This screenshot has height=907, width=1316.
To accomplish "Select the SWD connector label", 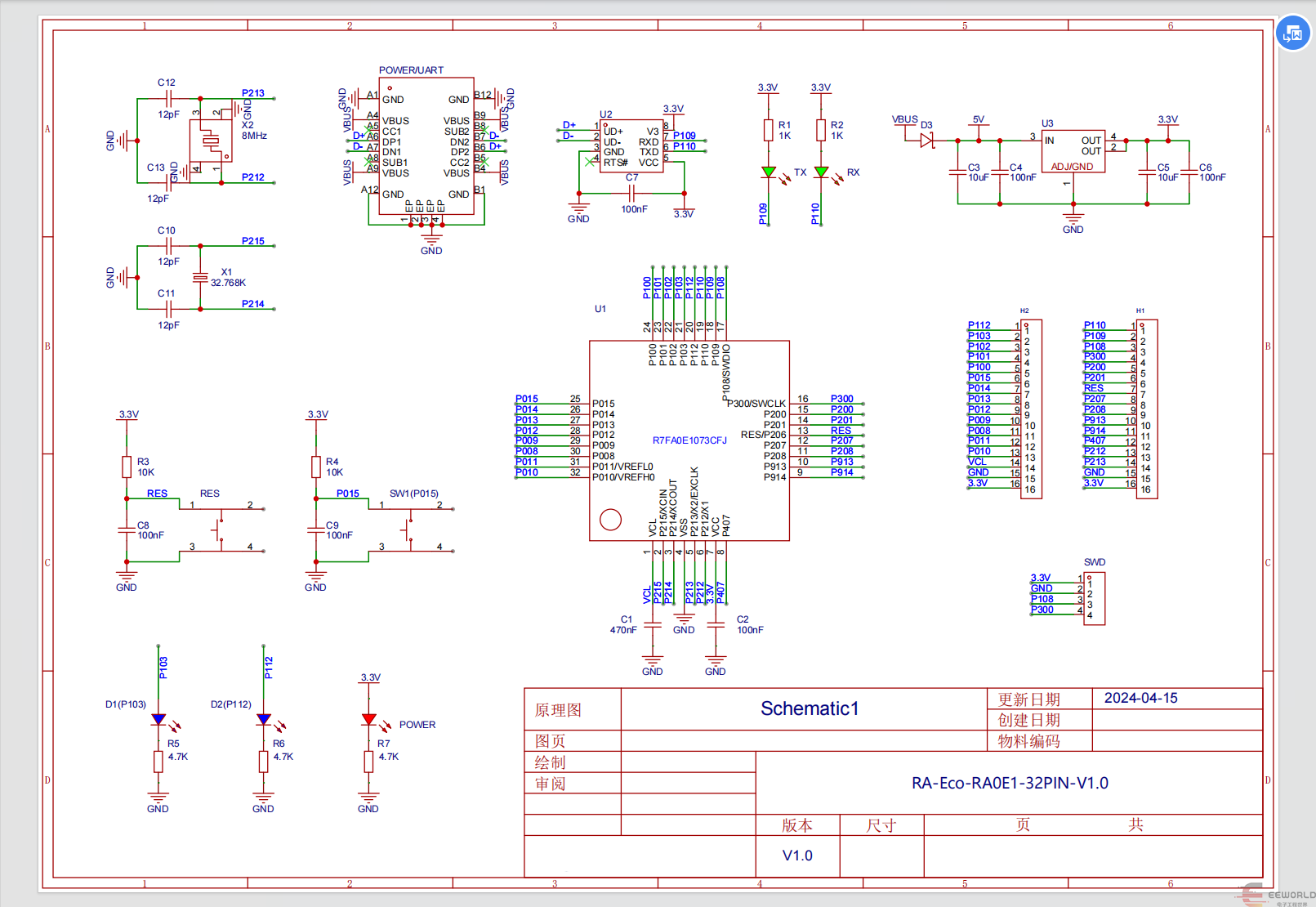I will pyautogui.click(x=1095, y=562).
